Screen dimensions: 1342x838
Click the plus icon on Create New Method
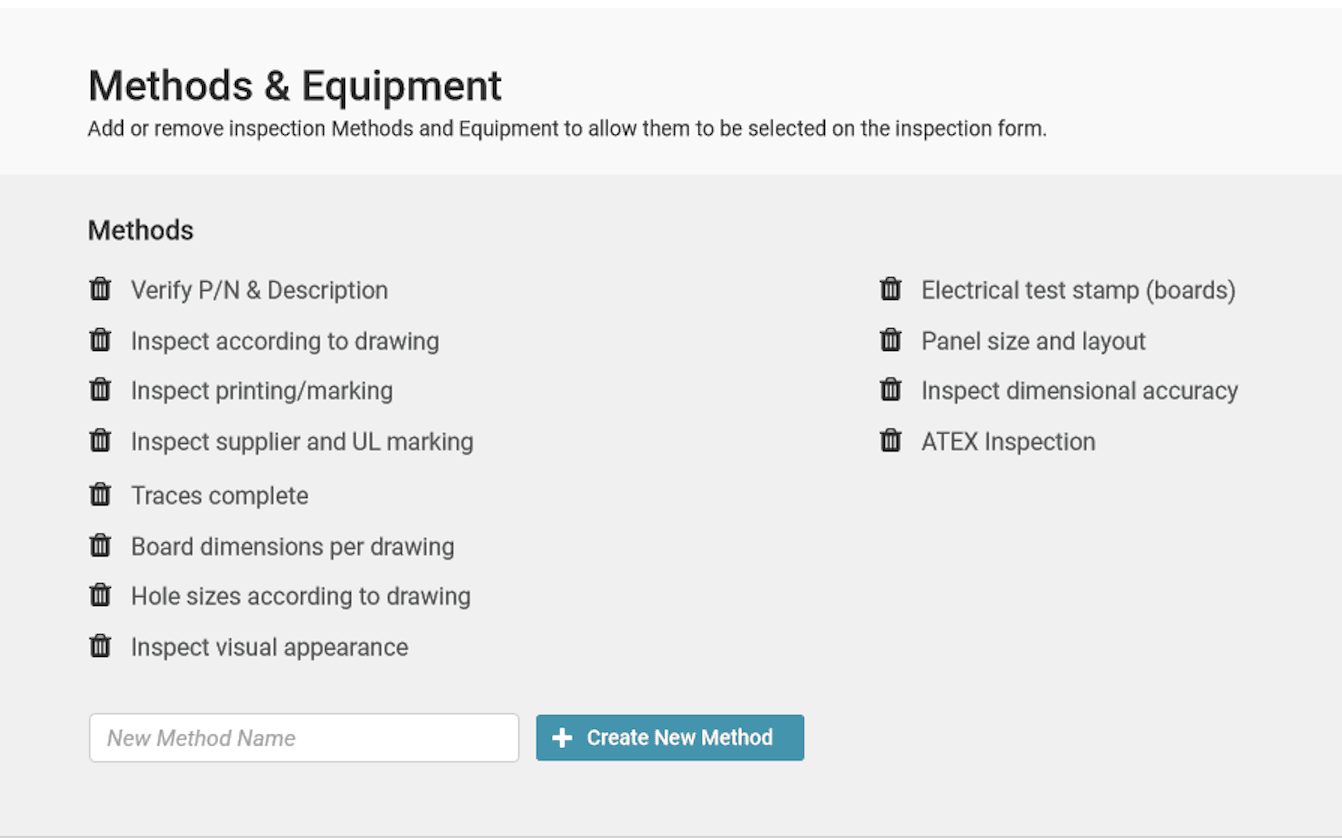click(x=561, y=737)
